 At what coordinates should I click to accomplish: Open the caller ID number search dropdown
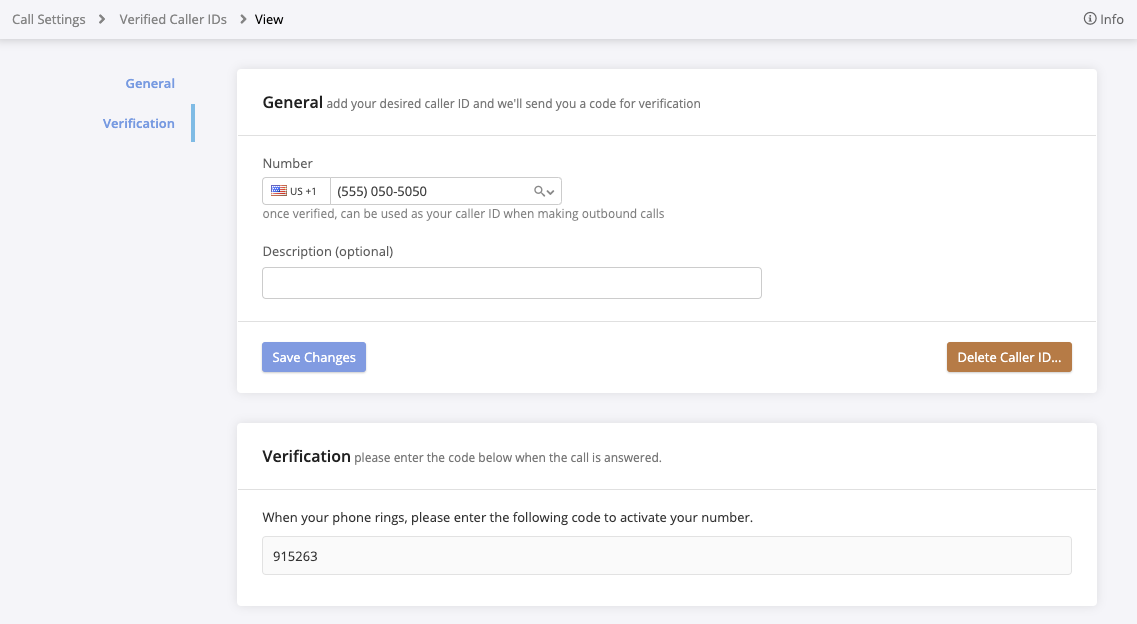542,190
